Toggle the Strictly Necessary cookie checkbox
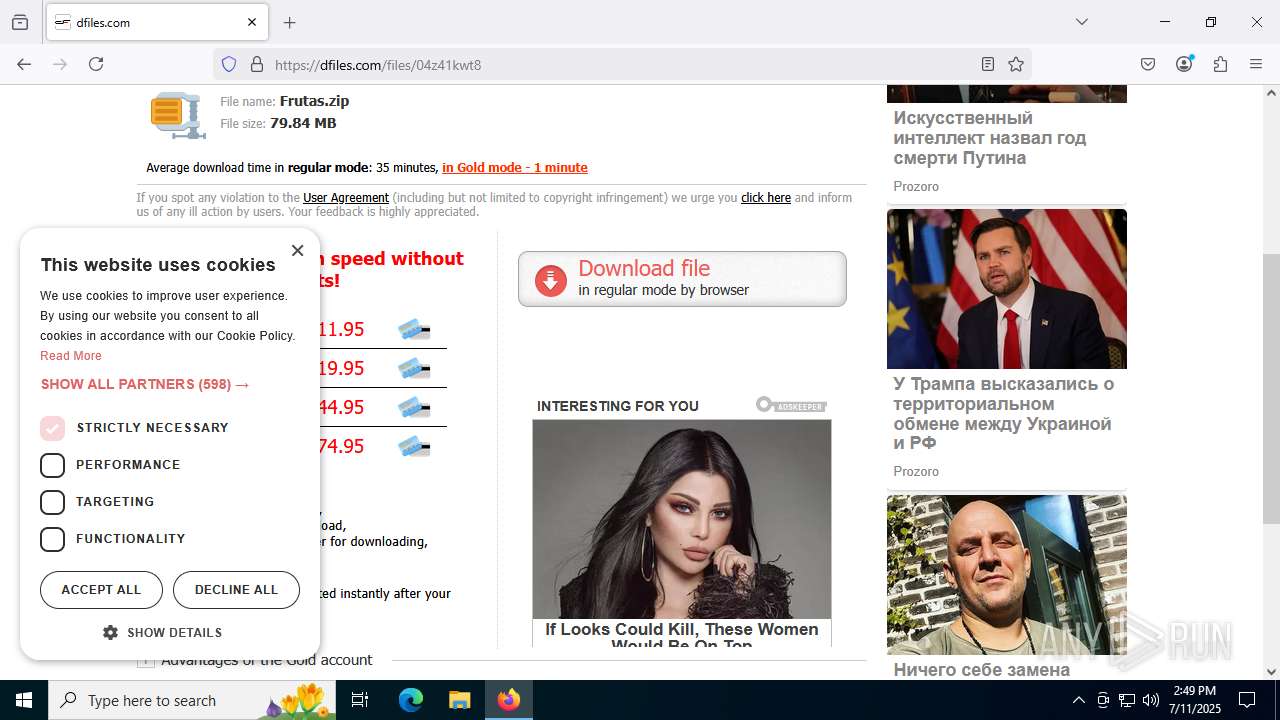The image size is (1280, 720). (x=52, y=428)
